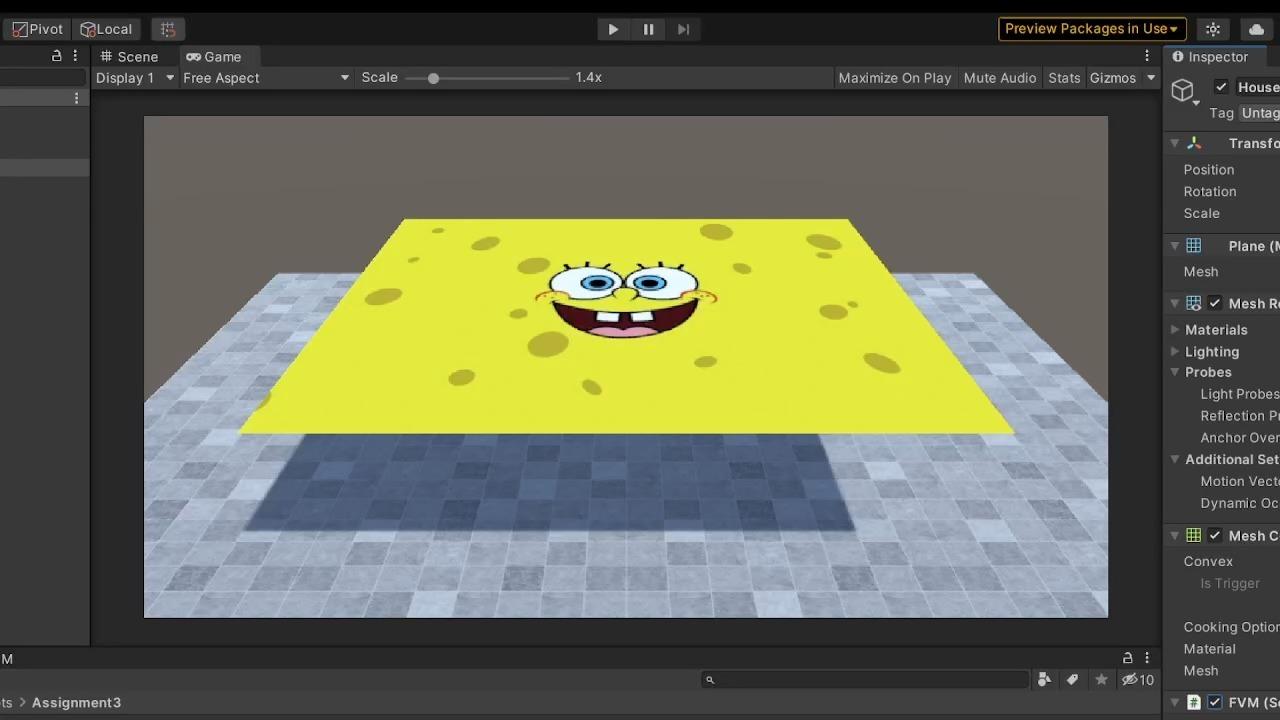
Task: Toggle Mute Audio for the Game view
Action: (1000, 77)
